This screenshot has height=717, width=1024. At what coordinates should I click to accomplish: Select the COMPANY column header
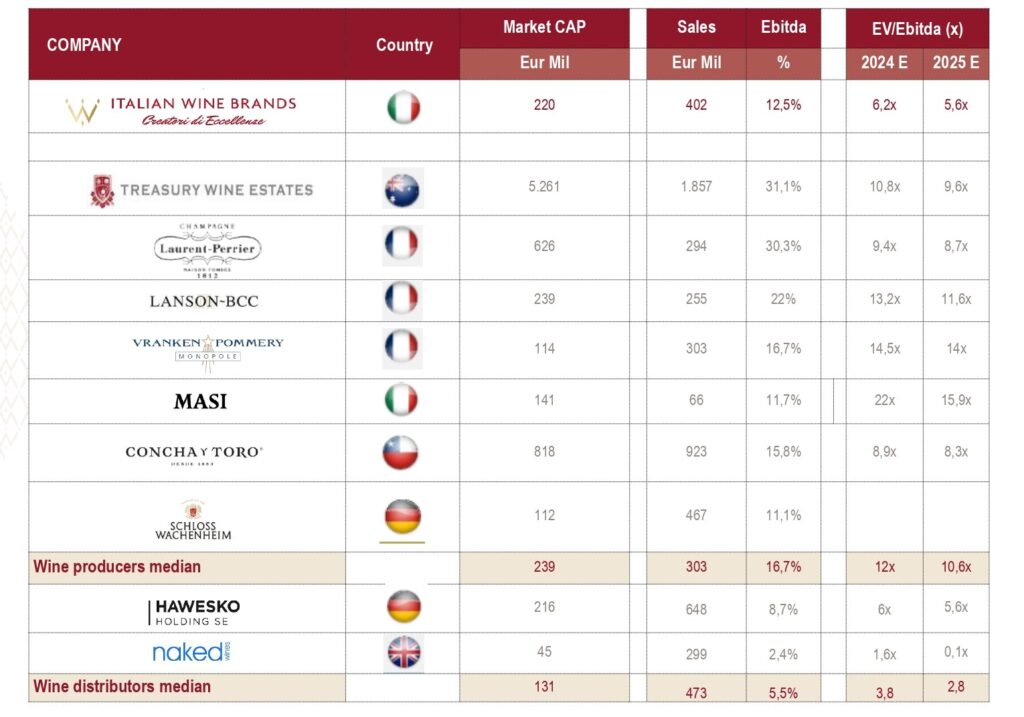[84, 44]
